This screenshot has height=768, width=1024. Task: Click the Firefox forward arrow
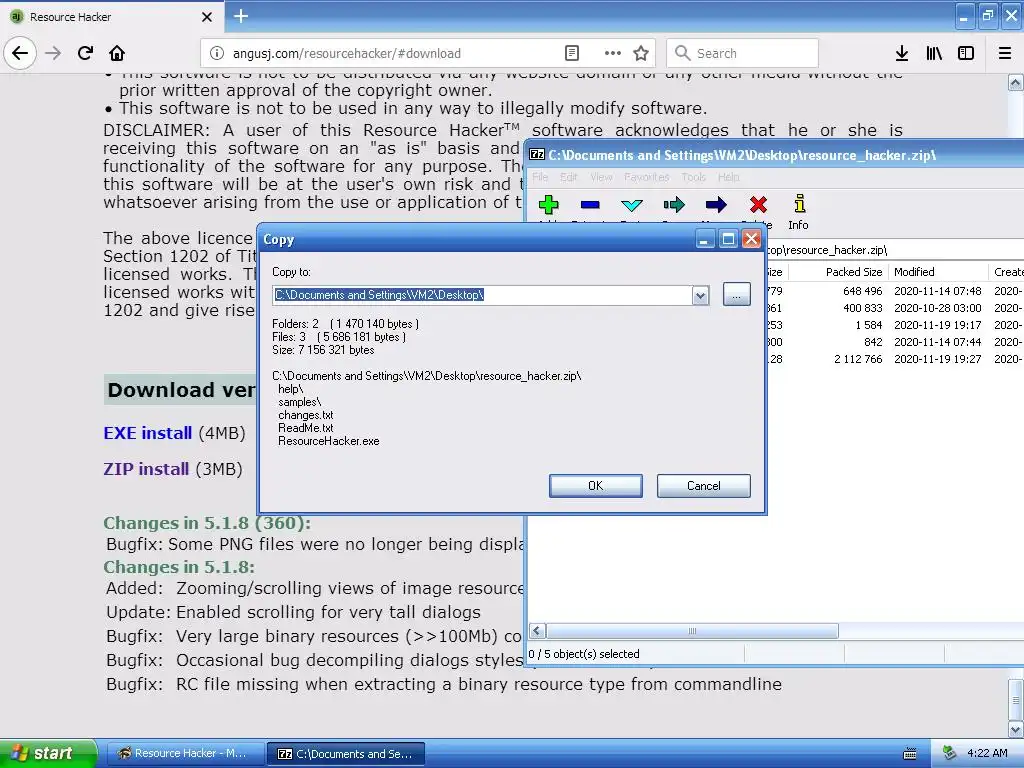[x=53, y=53]
